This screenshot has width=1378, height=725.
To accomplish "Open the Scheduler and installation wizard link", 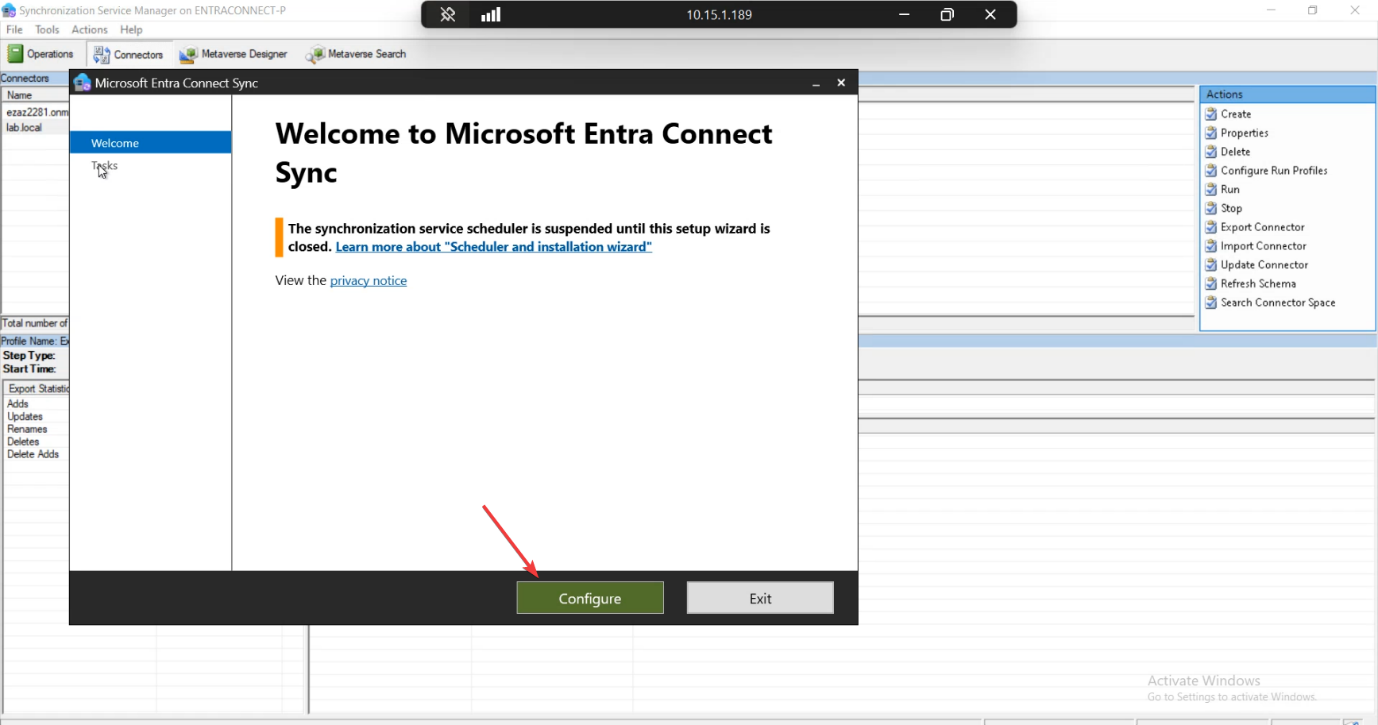I will [494, 247].
